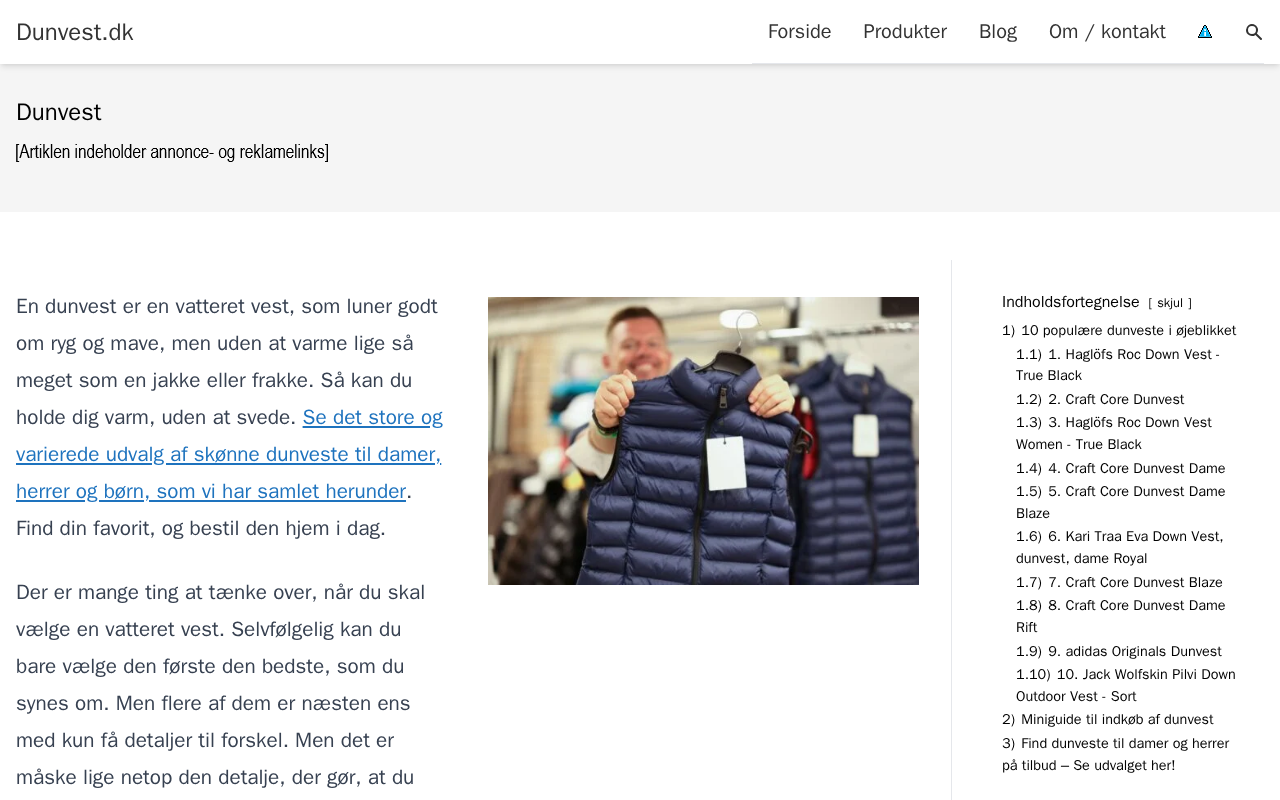This screenshot has width=1280, height=800.
Task: Jump to '10 populære dunveste i øjeblikket'
Action: click(x=1119, y=331)
